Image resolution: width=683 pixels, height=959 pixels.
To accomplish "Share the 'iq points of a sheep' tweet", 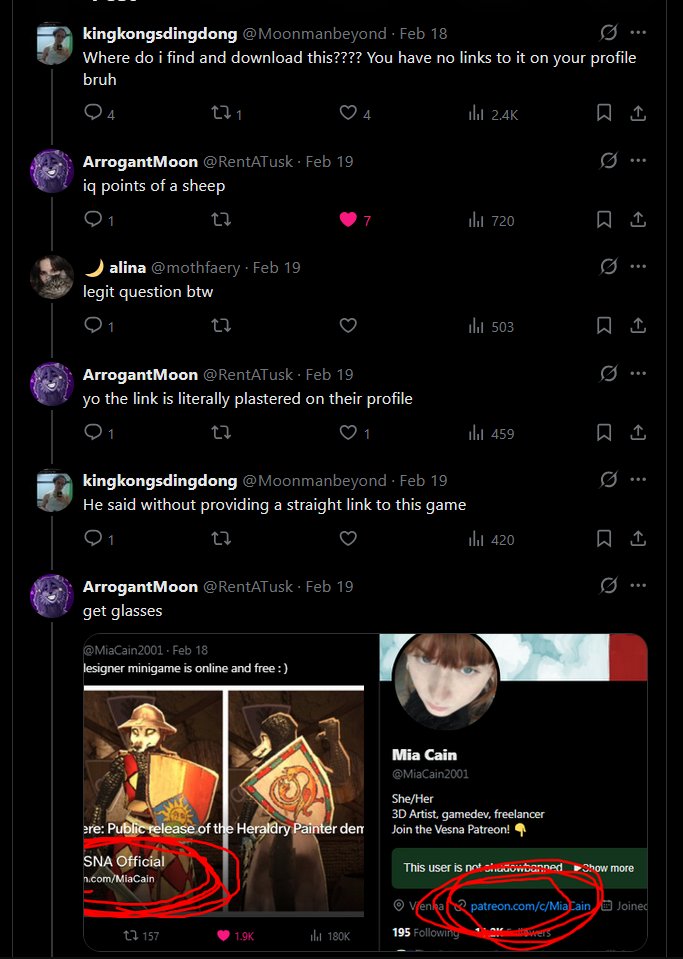I will click(x=638, y=220).
